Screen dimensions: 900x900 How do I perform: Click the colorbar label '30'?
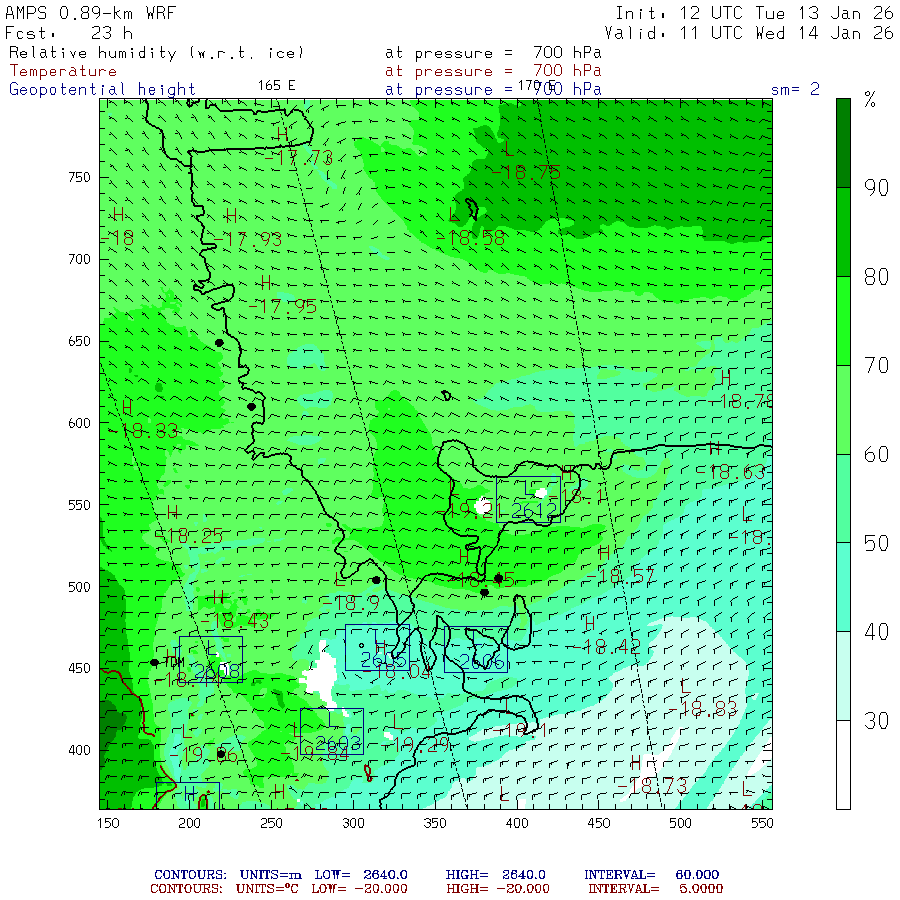[x=876, y=721]
